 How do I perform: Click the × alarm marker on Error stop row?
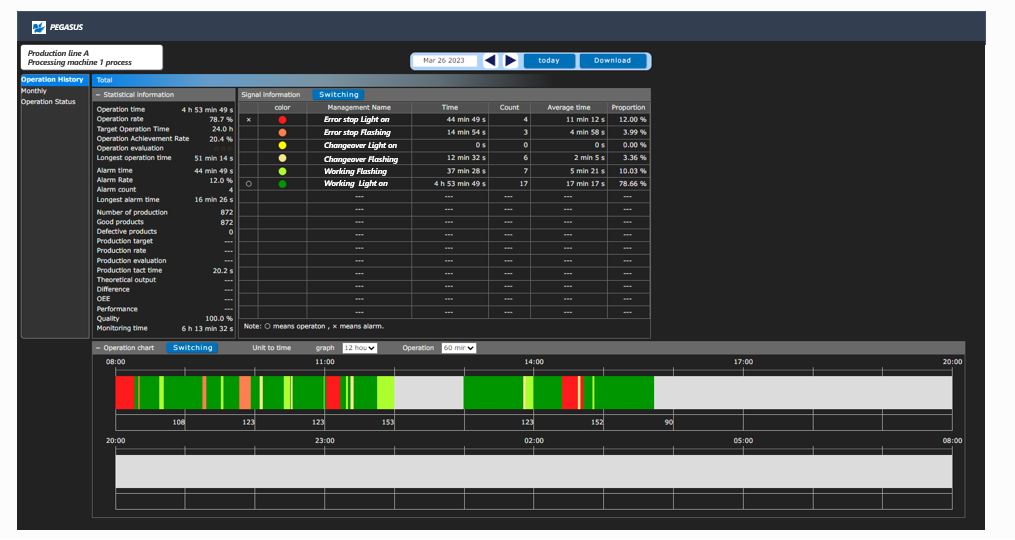click(x=248, y=120)
